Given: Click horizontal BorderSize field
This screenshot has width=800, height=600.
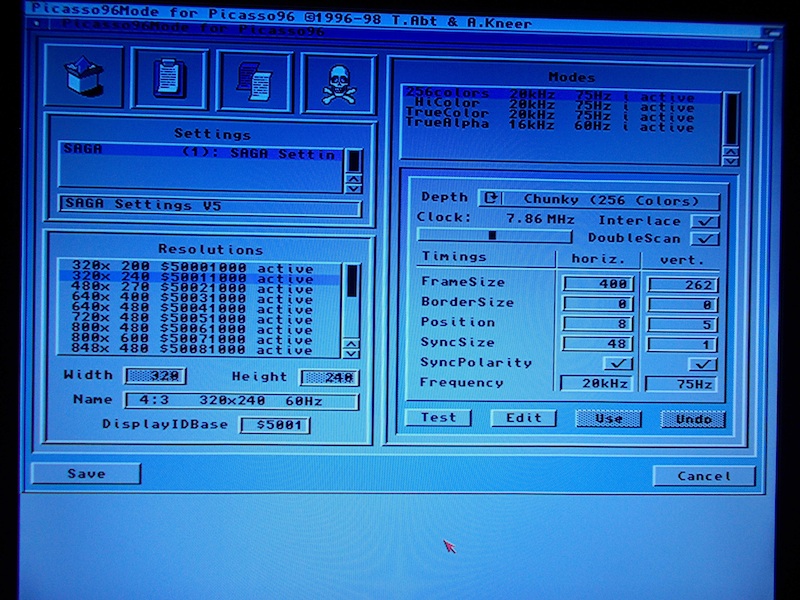Looking at the screenshot, I should pos(598,304).
